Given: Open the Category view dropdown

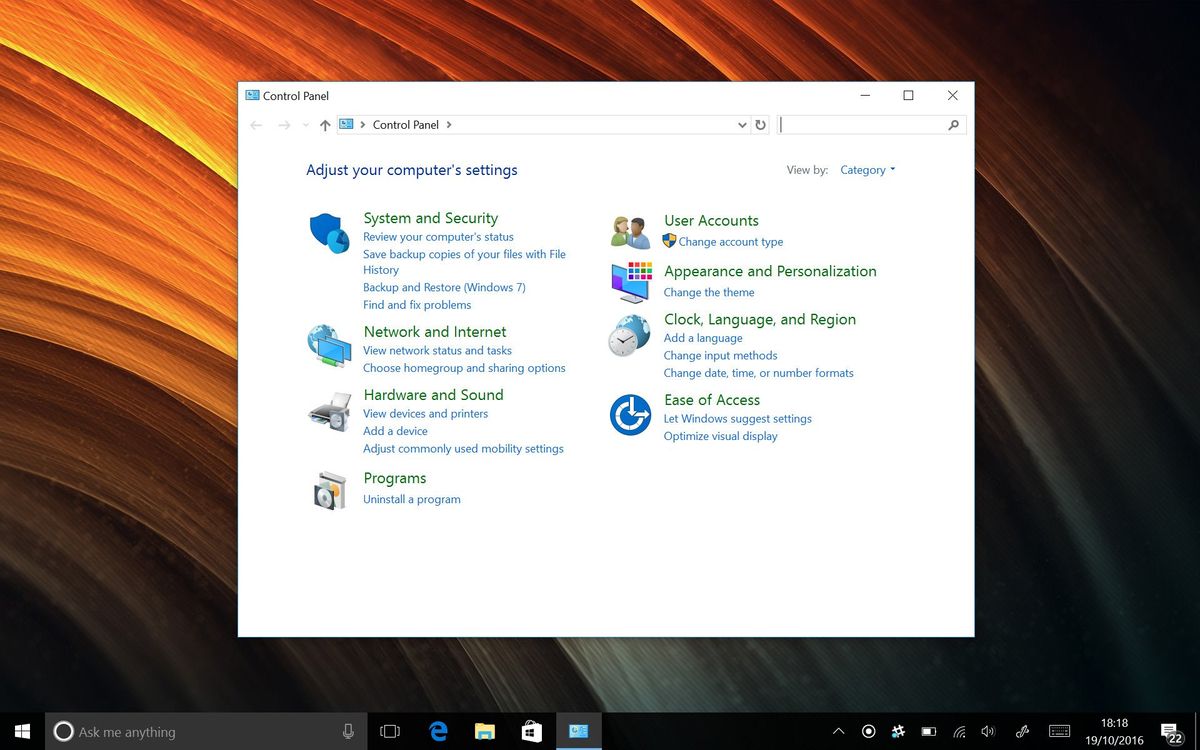Looking at the screenshot, I should [x=864, y=170].
